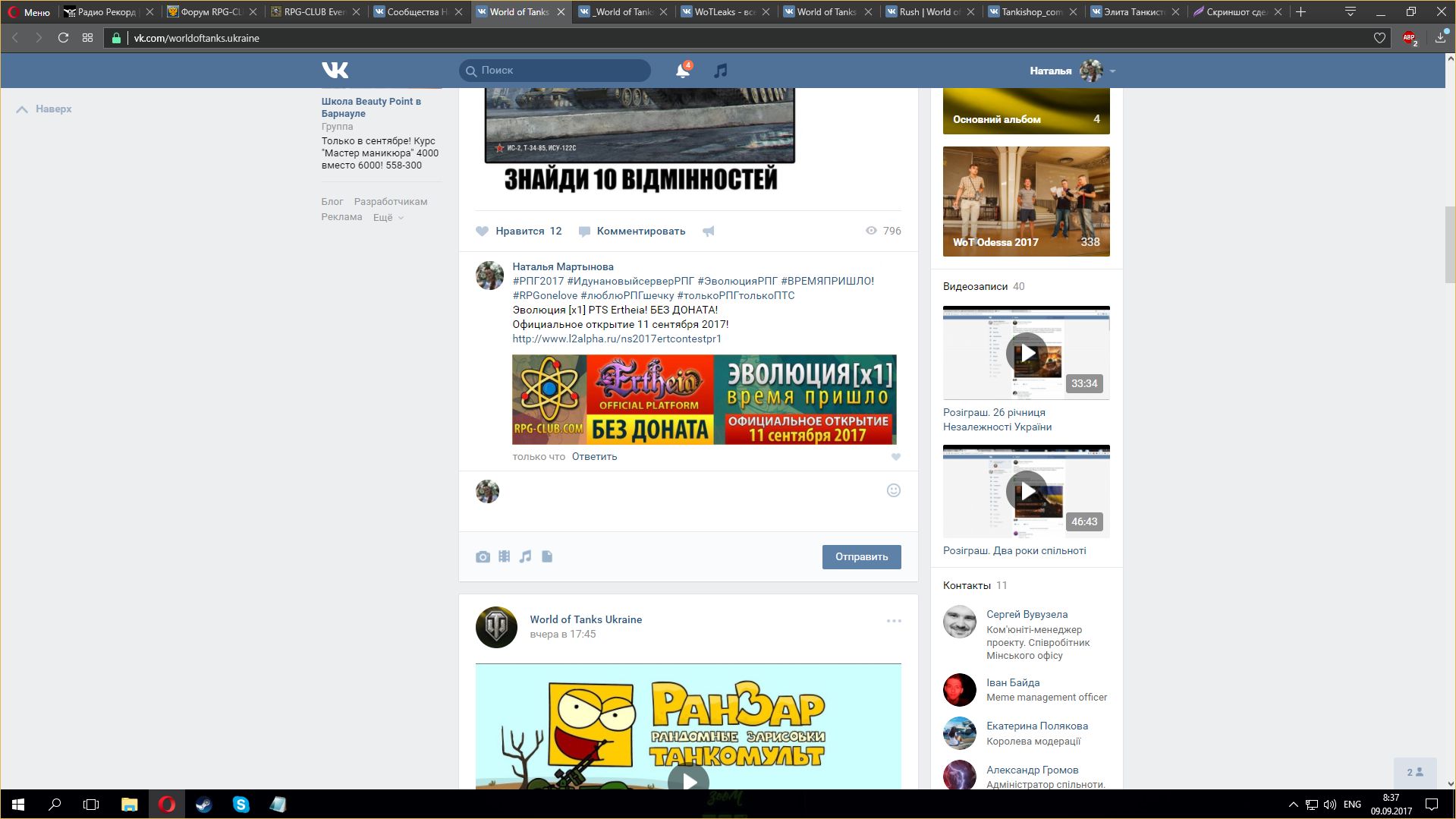
Task: Attach a video with the film icon
Action: [504, 556]
